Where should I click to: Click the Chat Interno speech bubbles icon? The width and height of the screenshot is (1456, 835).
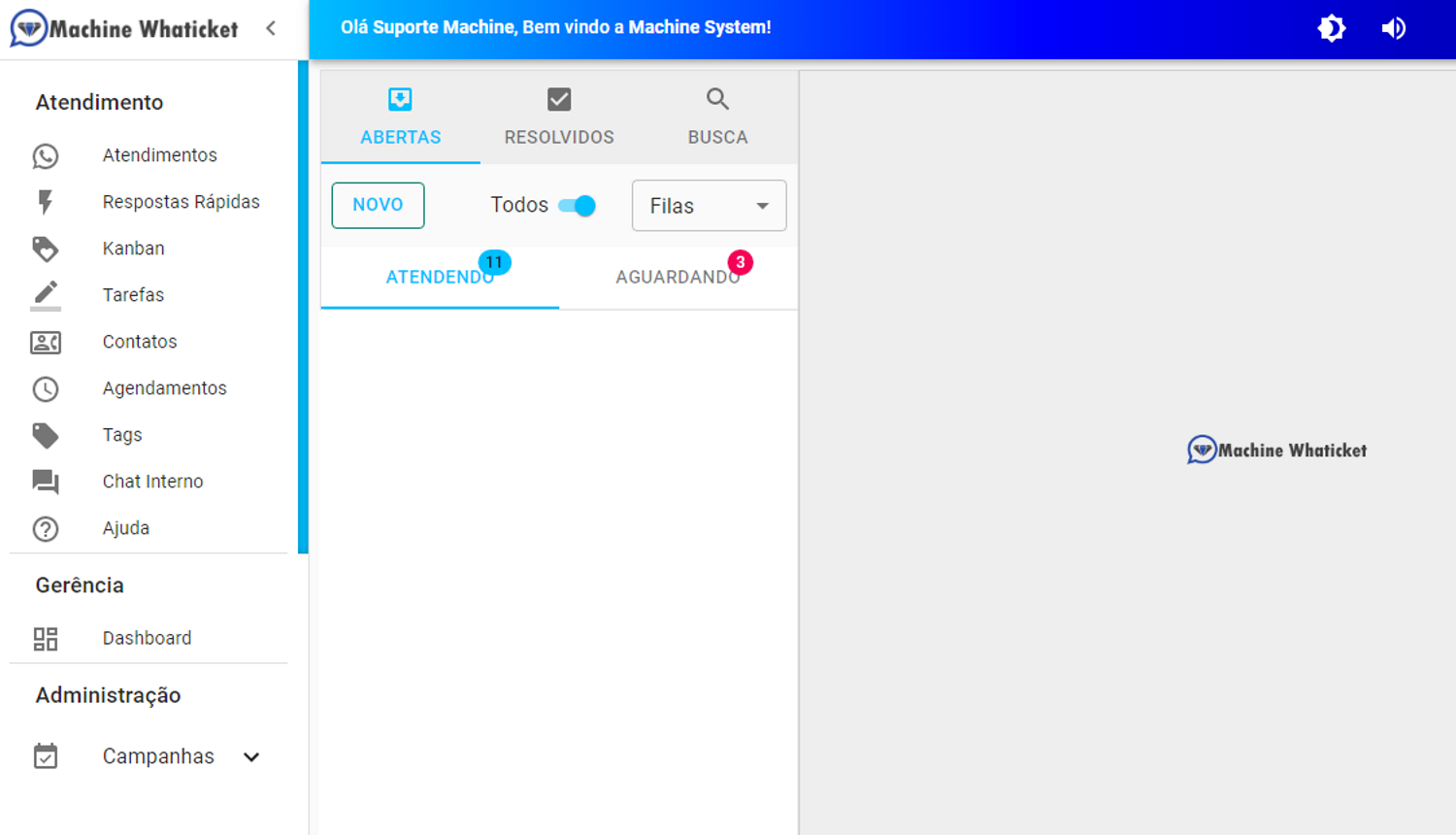click(x=46, y=482)
